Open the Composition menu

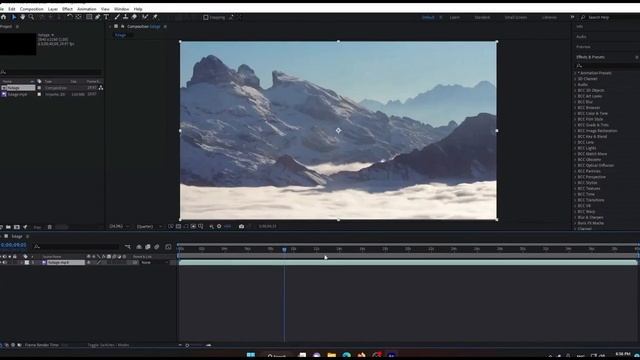[31, 9]
